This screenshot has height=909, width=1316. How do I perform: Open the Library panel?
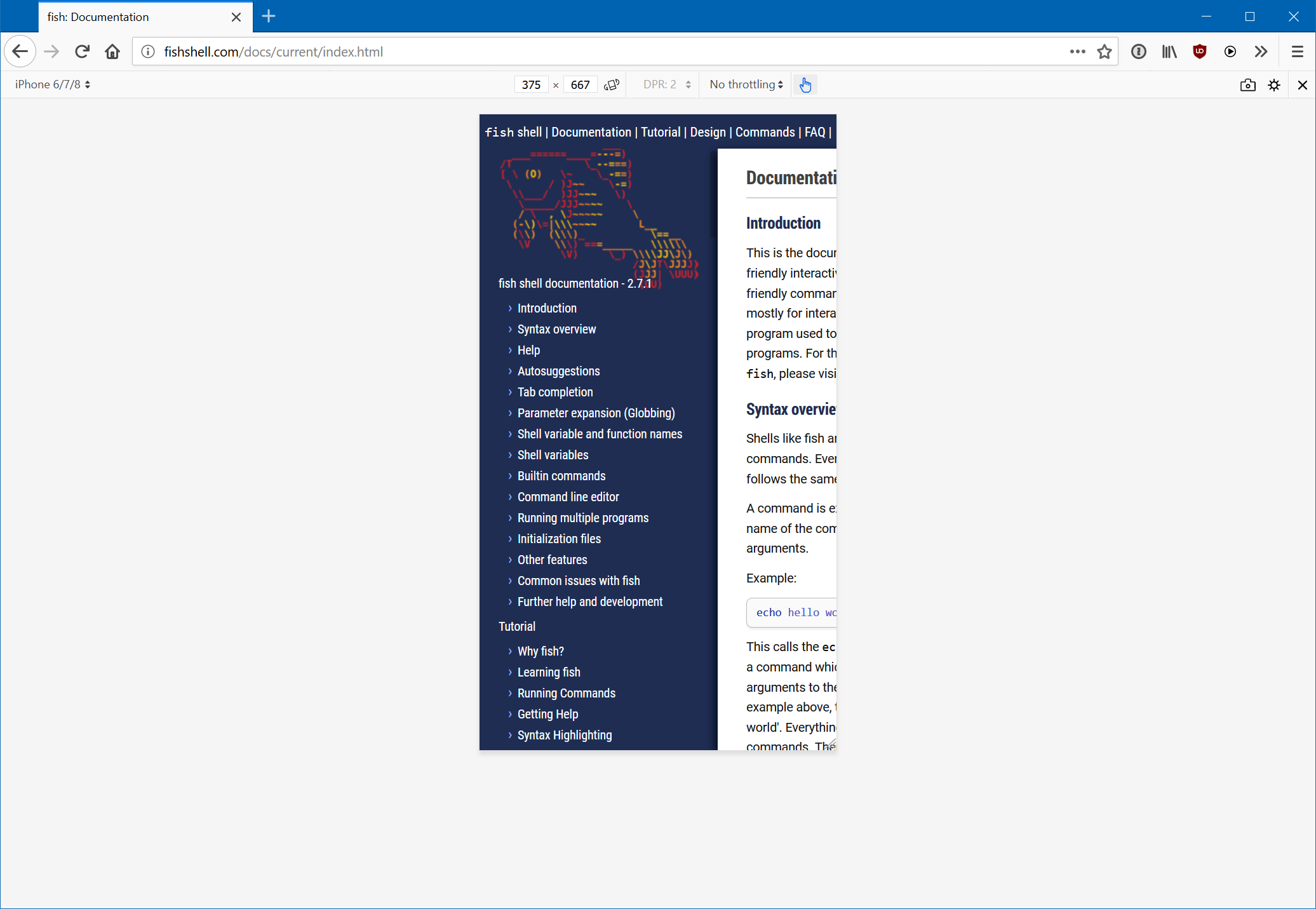pos(1168,51)
